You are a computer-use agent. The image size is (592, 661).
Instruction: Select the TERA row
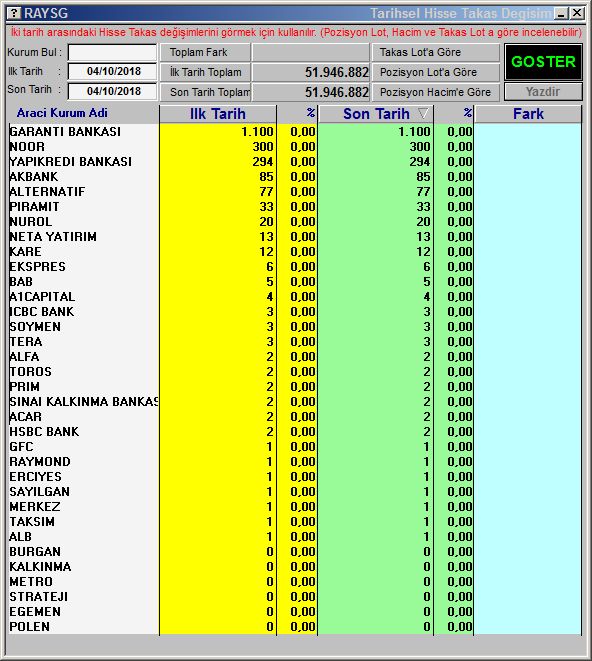295,342
